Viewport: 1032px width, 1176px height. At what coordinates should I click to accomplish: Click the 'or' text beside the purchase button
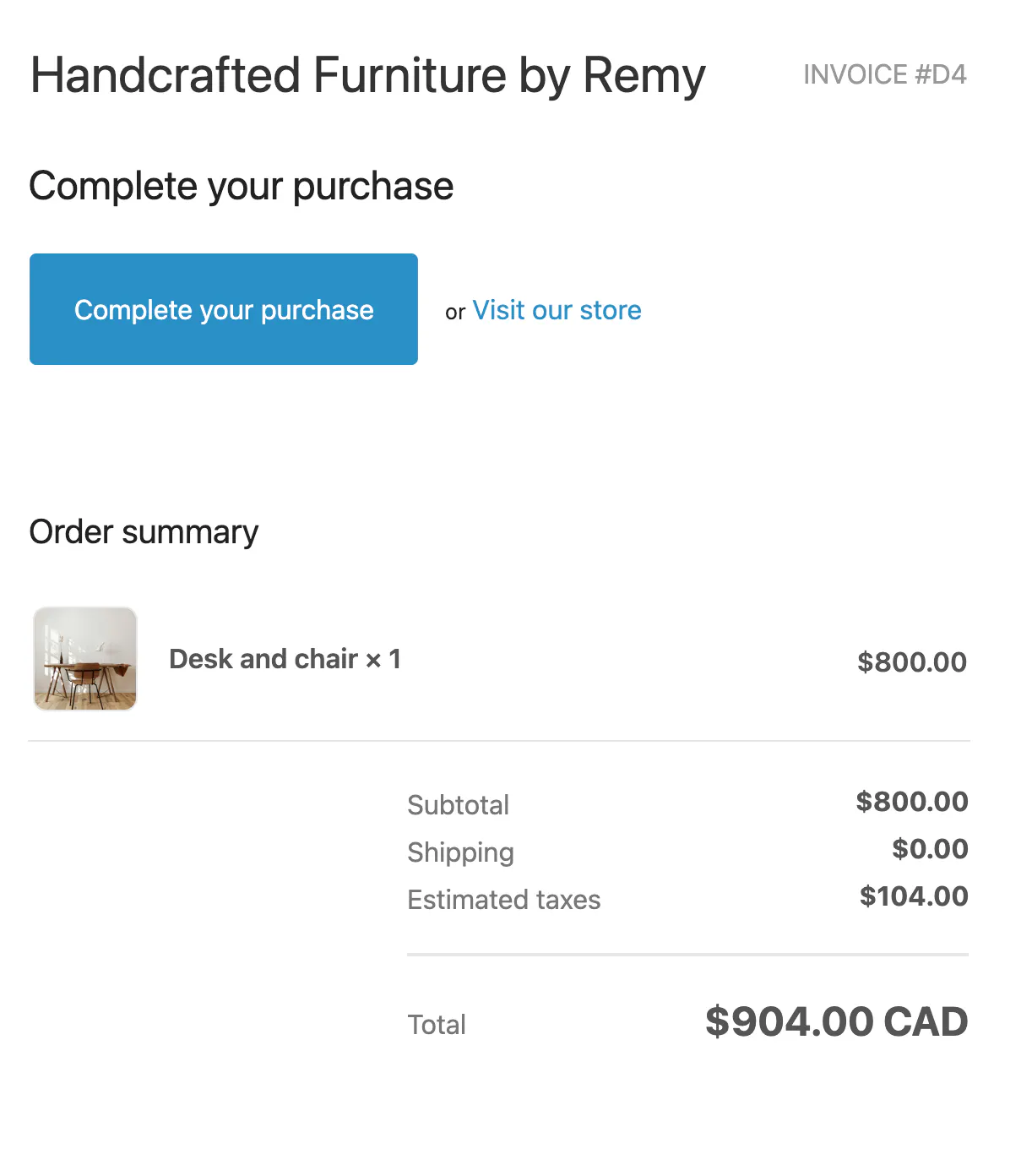455,312
